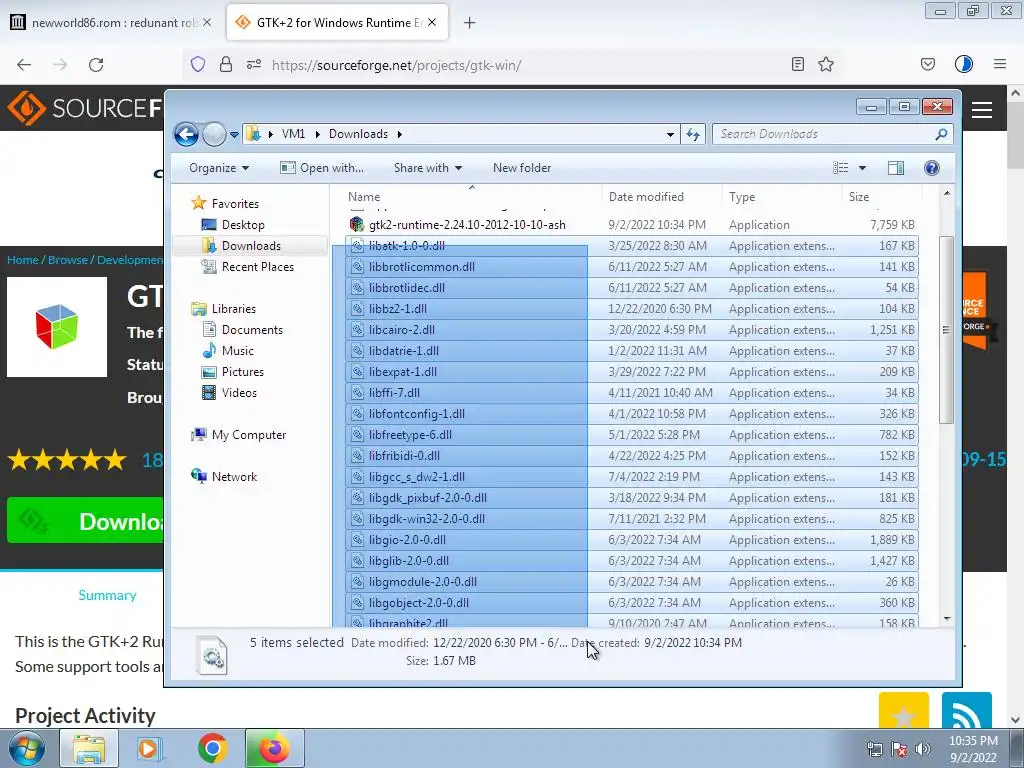1024x768 pixels.
Task: Select libatk-1.0-0.dll file
Action: tap(632, 246)
